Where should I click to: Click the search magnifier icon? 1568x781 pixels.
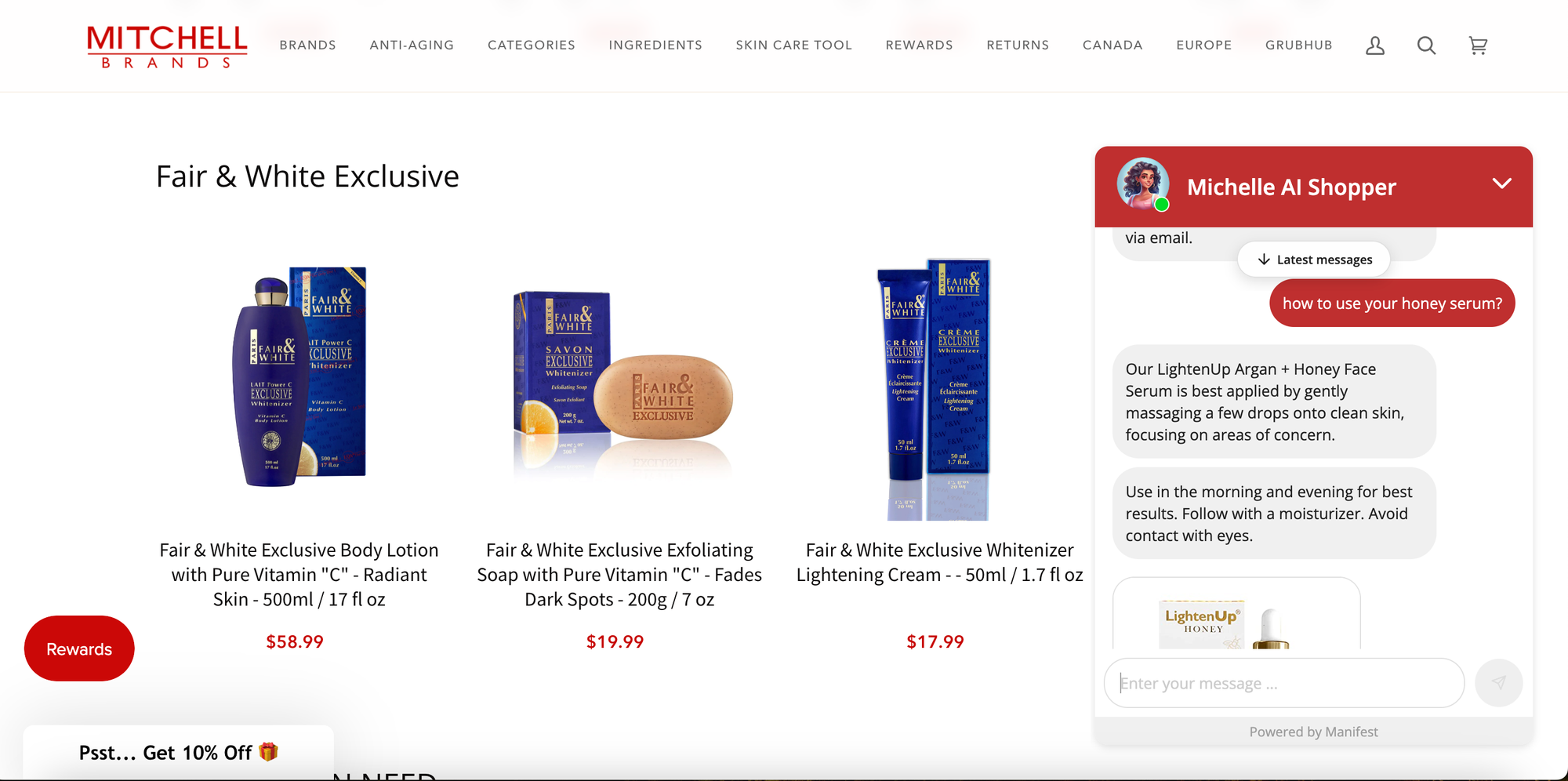point(1426,45)
